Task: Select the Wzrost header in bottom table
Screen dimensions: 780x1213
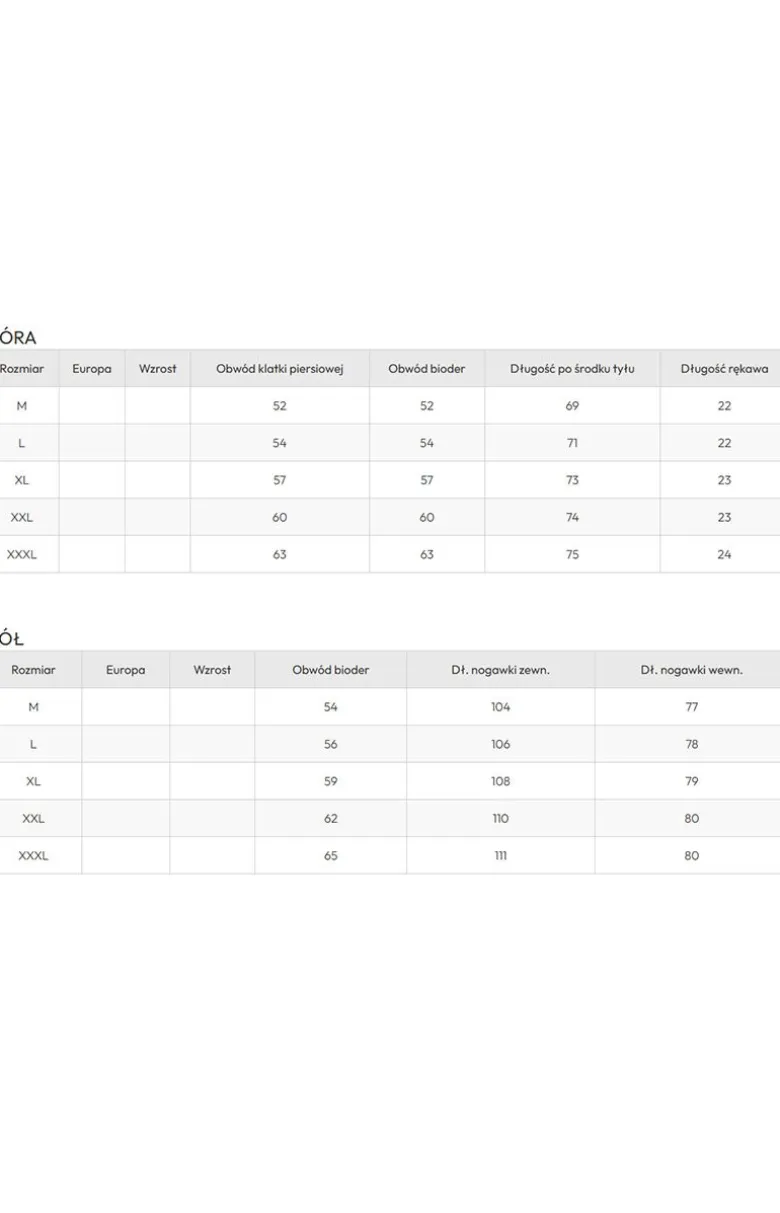Action: tap(212, 670)
